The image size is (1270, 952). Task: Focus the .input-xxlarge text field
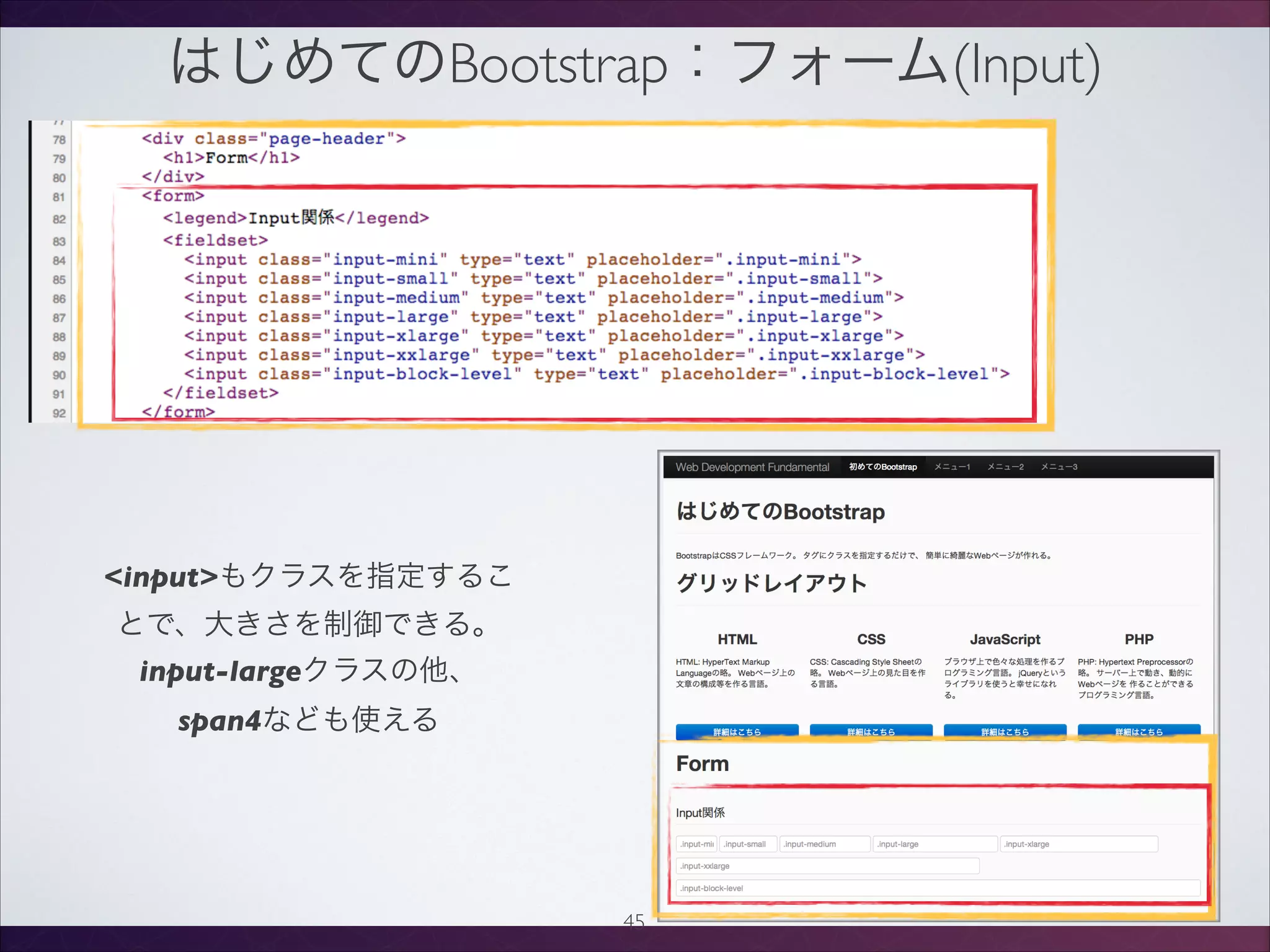tap(828, 866)
